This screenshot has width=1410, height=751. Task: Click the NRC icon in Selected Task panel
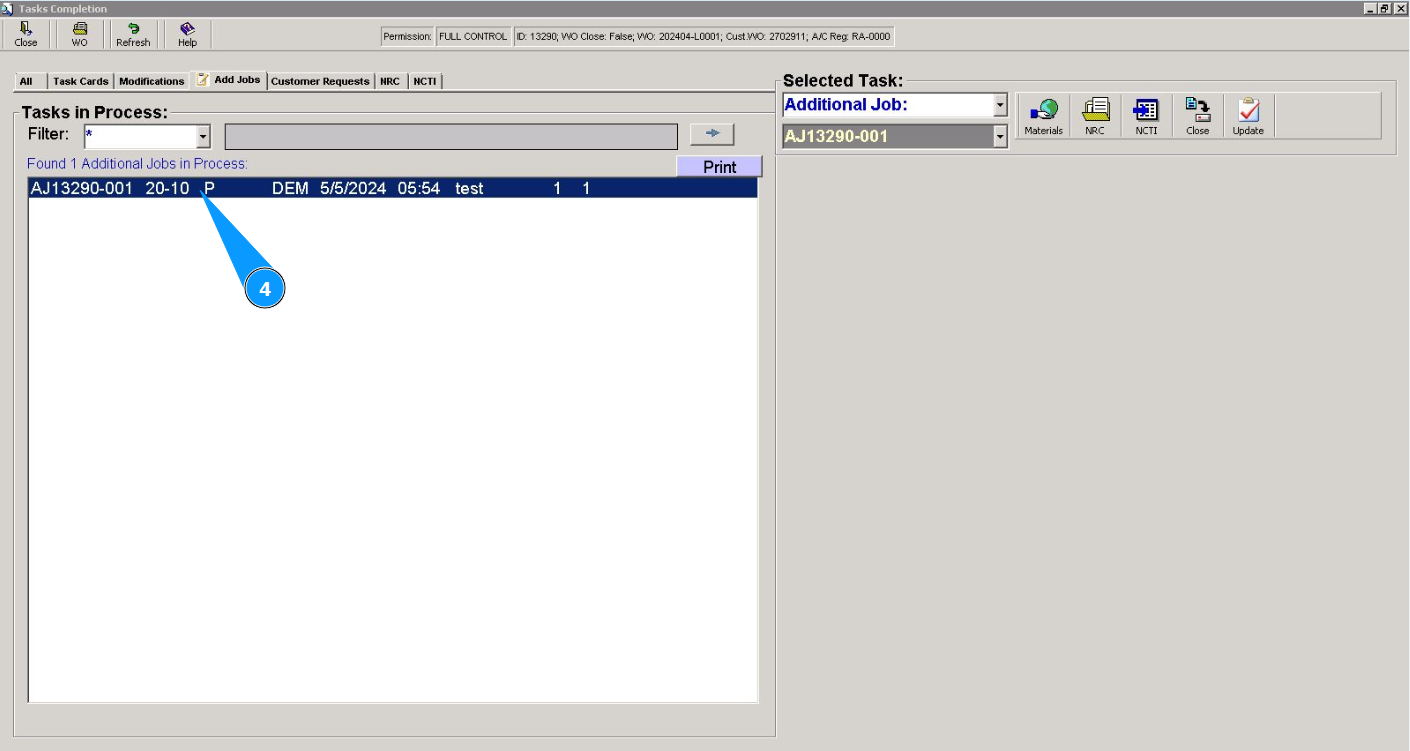1095,116
